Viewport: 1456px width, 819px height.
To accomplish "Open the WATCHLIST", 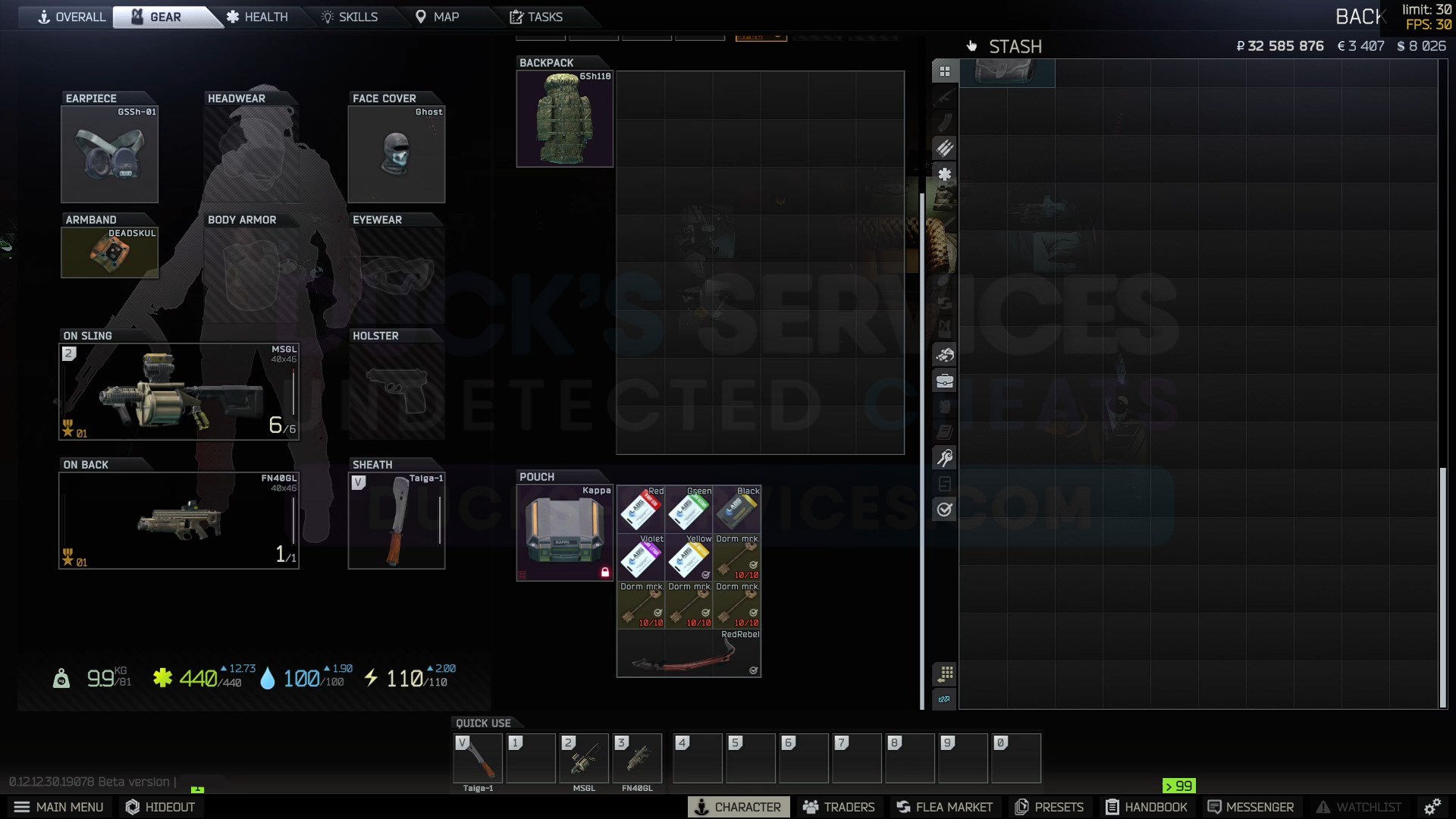I will (x=1360, y=807).
